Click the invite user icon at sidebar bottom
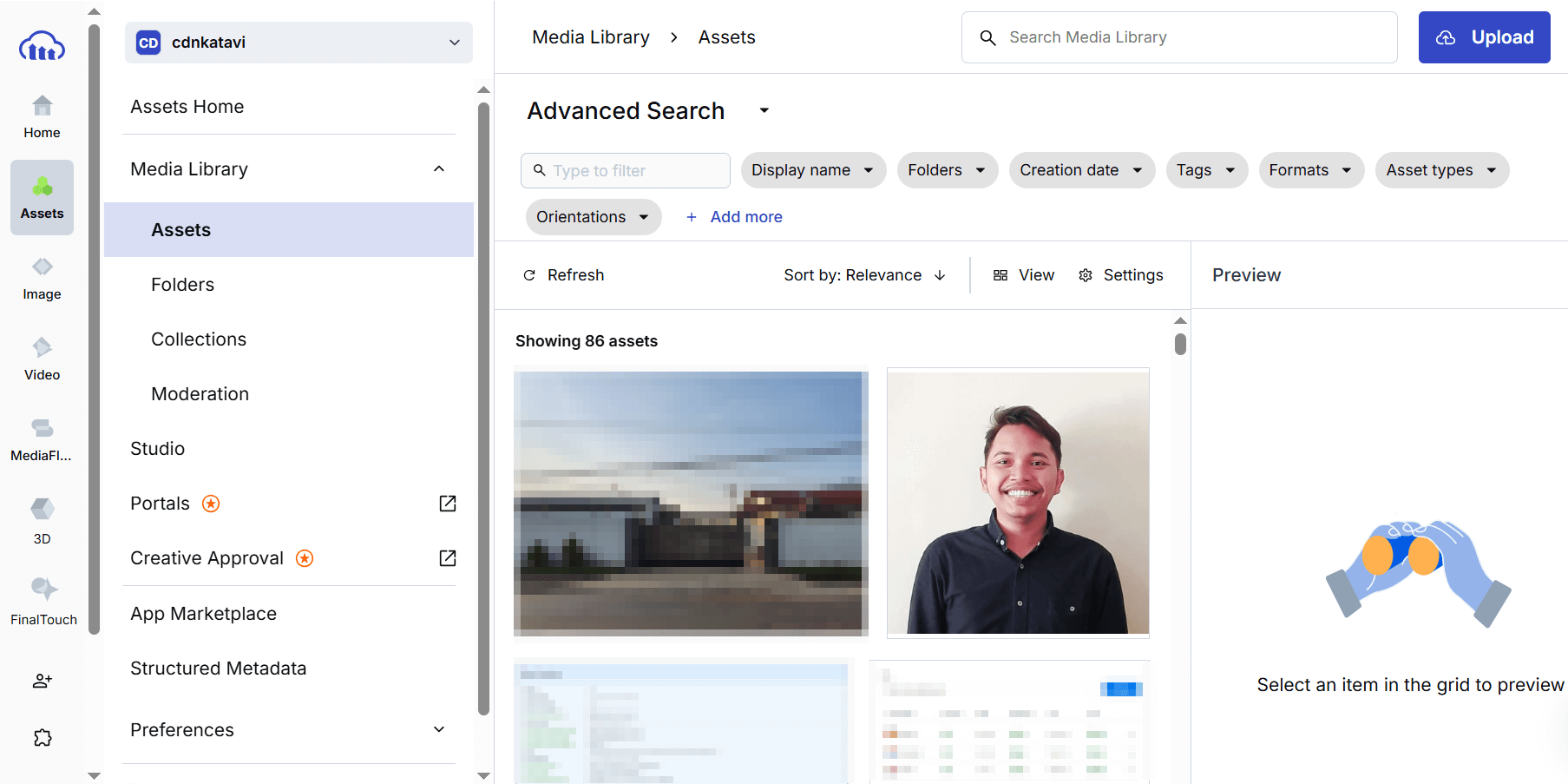Screen dimensions: 1568x784 [41, 681]
